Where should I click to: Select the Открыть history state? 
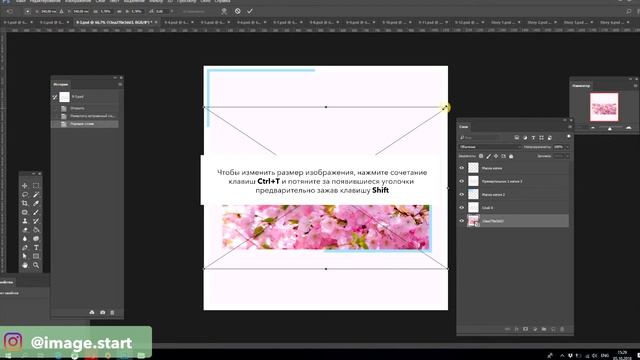[x=77, y=109]
